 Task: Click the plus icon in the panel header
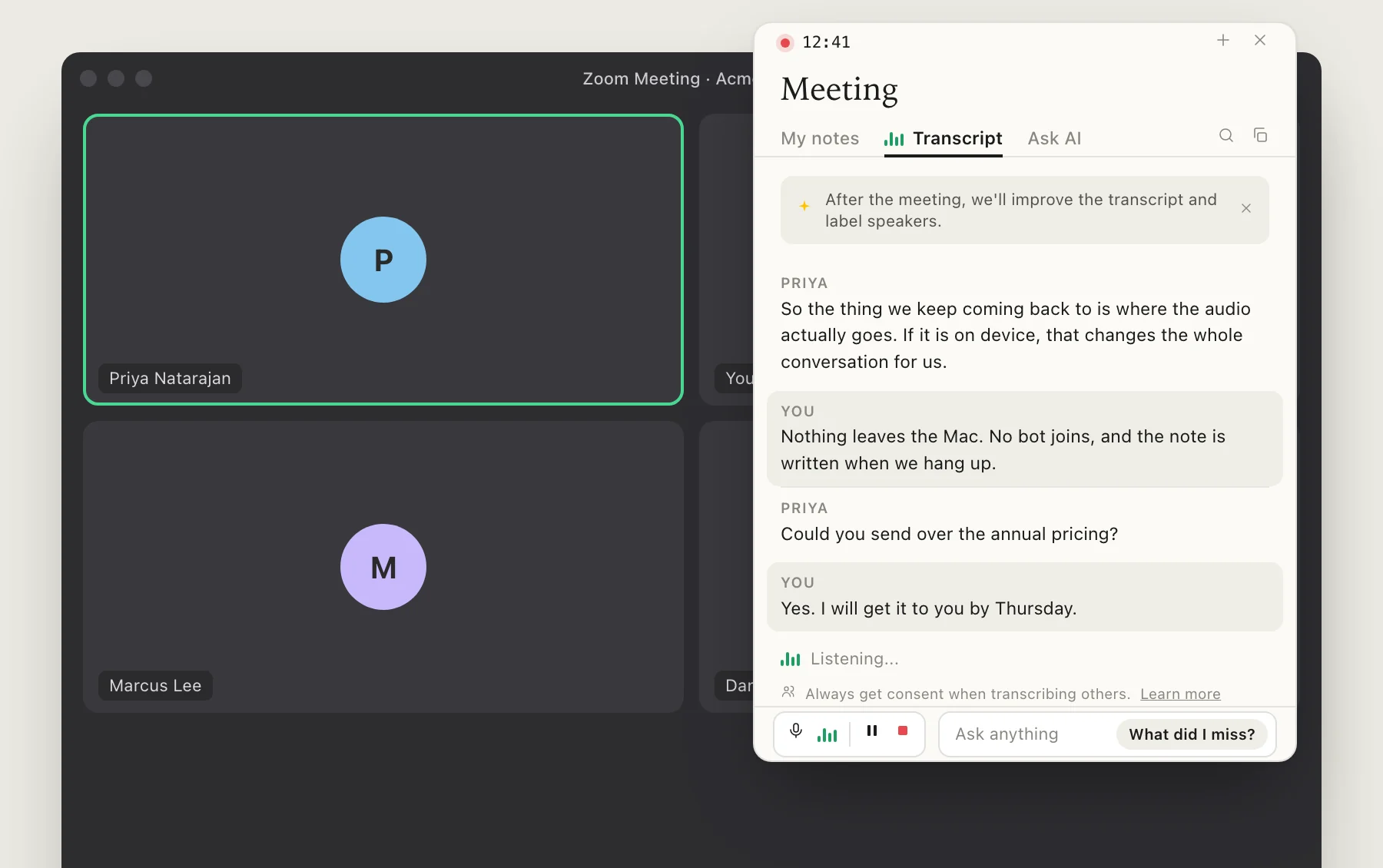coord(1223,40)
